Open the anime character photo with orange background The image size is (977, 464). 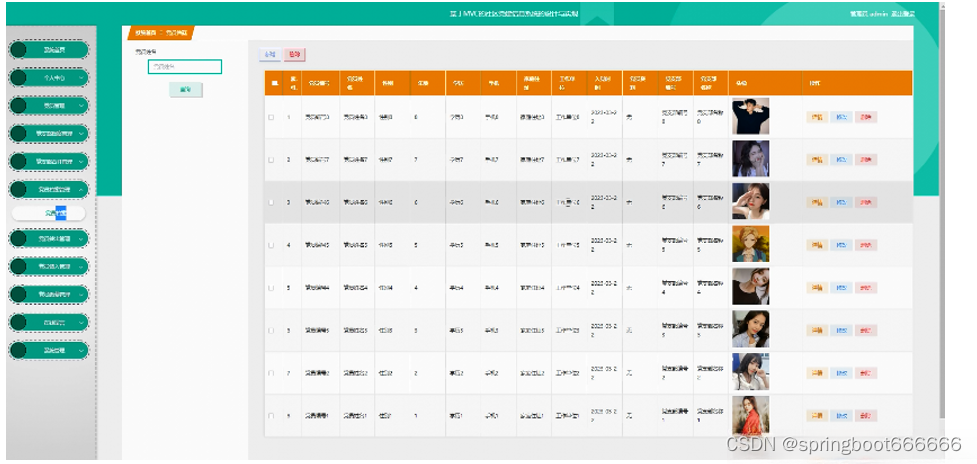[x=750, y=244]
